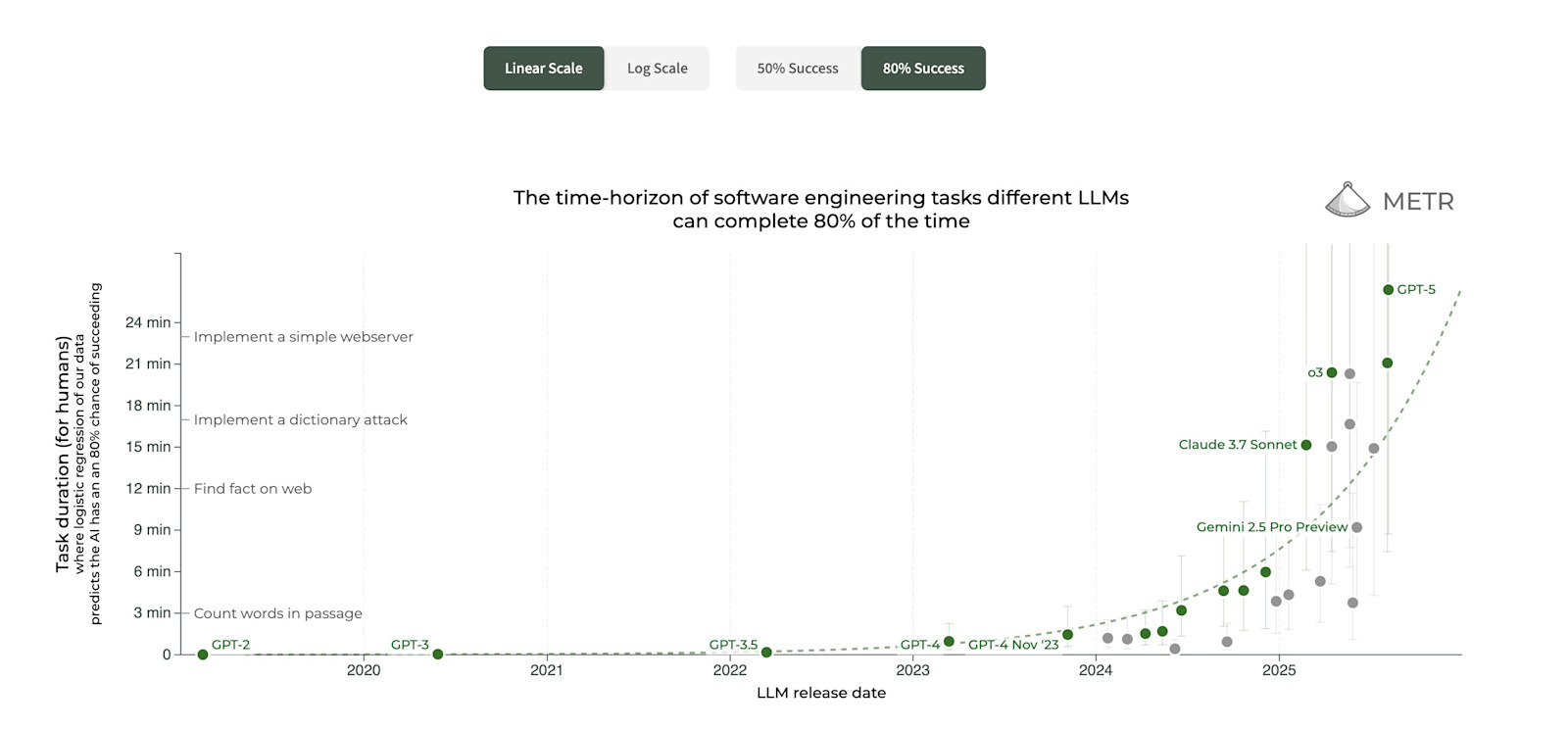Click the 2023 x-axis label

[912, 670]
